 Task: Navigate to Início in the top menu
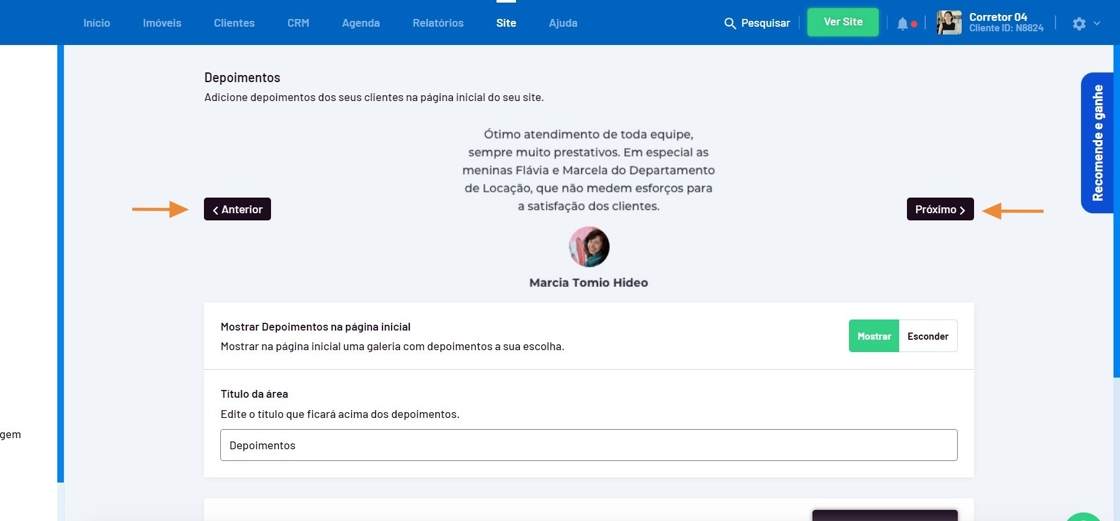97,23
